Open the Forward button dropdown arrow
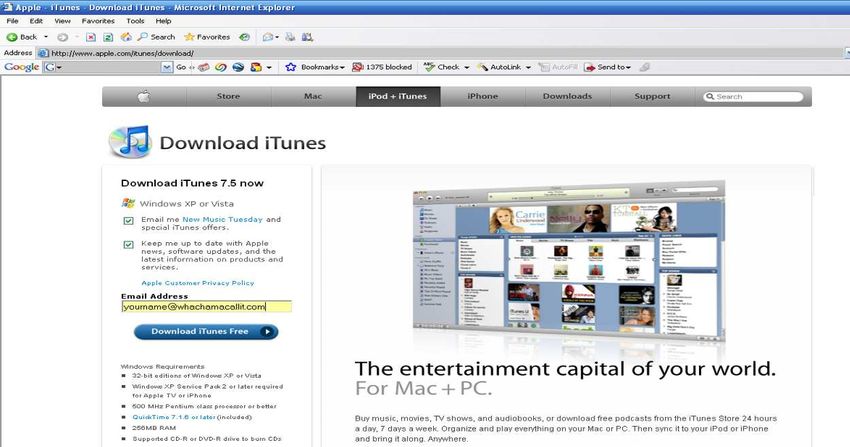850x447 pixels. [x=76, y=37]
